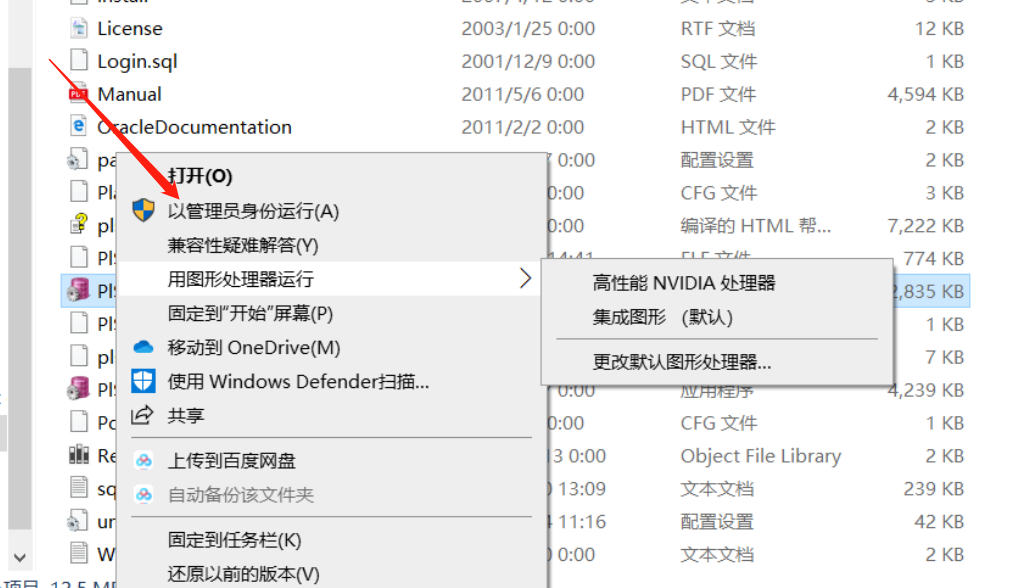Choose 兼容性疑难解答(Y) in context menu
1024x588 pixels.
point(243,245)
